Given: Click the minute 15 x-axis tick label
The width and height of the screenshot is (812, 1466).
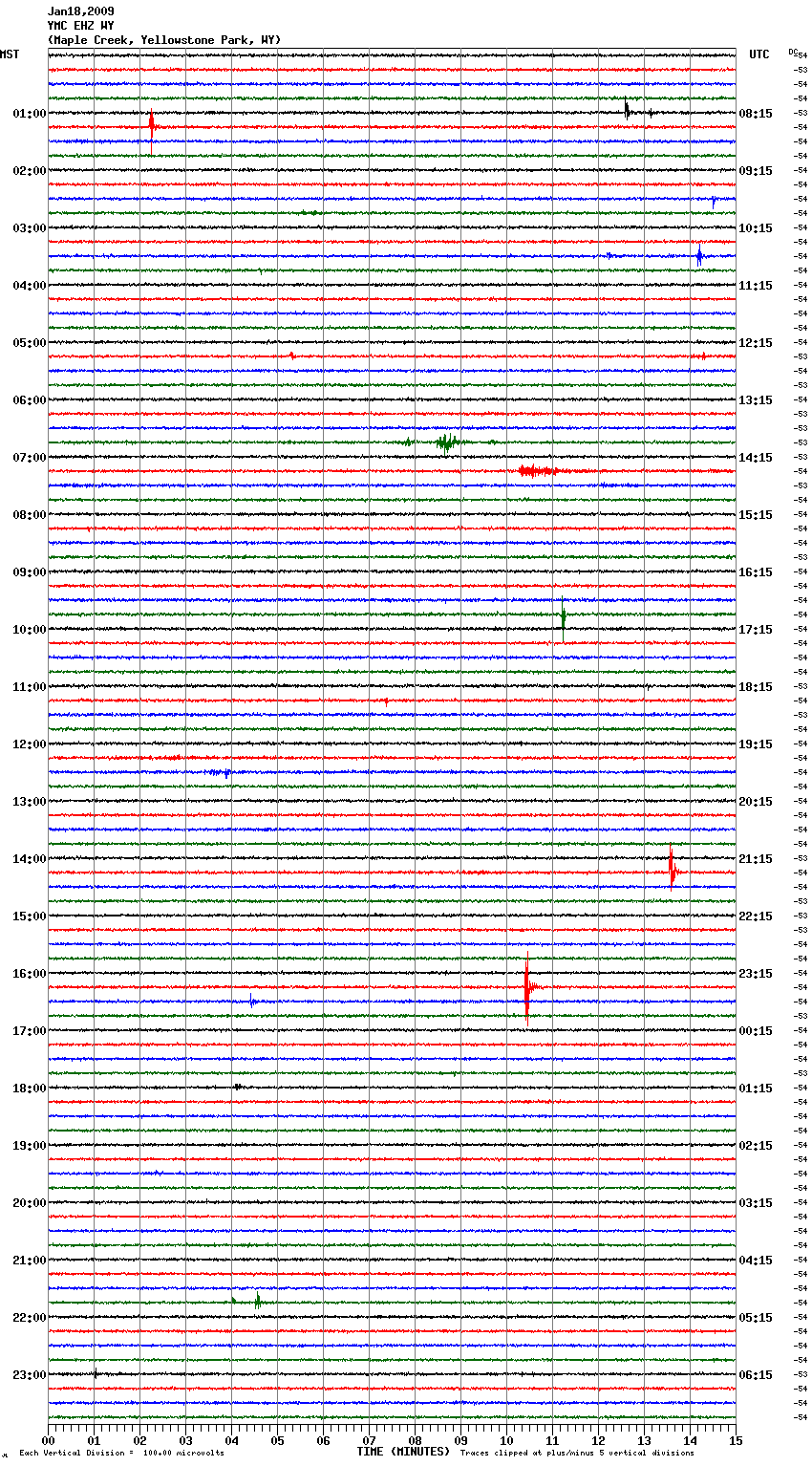Looking at the screenshot, I should pos(736,1440).
